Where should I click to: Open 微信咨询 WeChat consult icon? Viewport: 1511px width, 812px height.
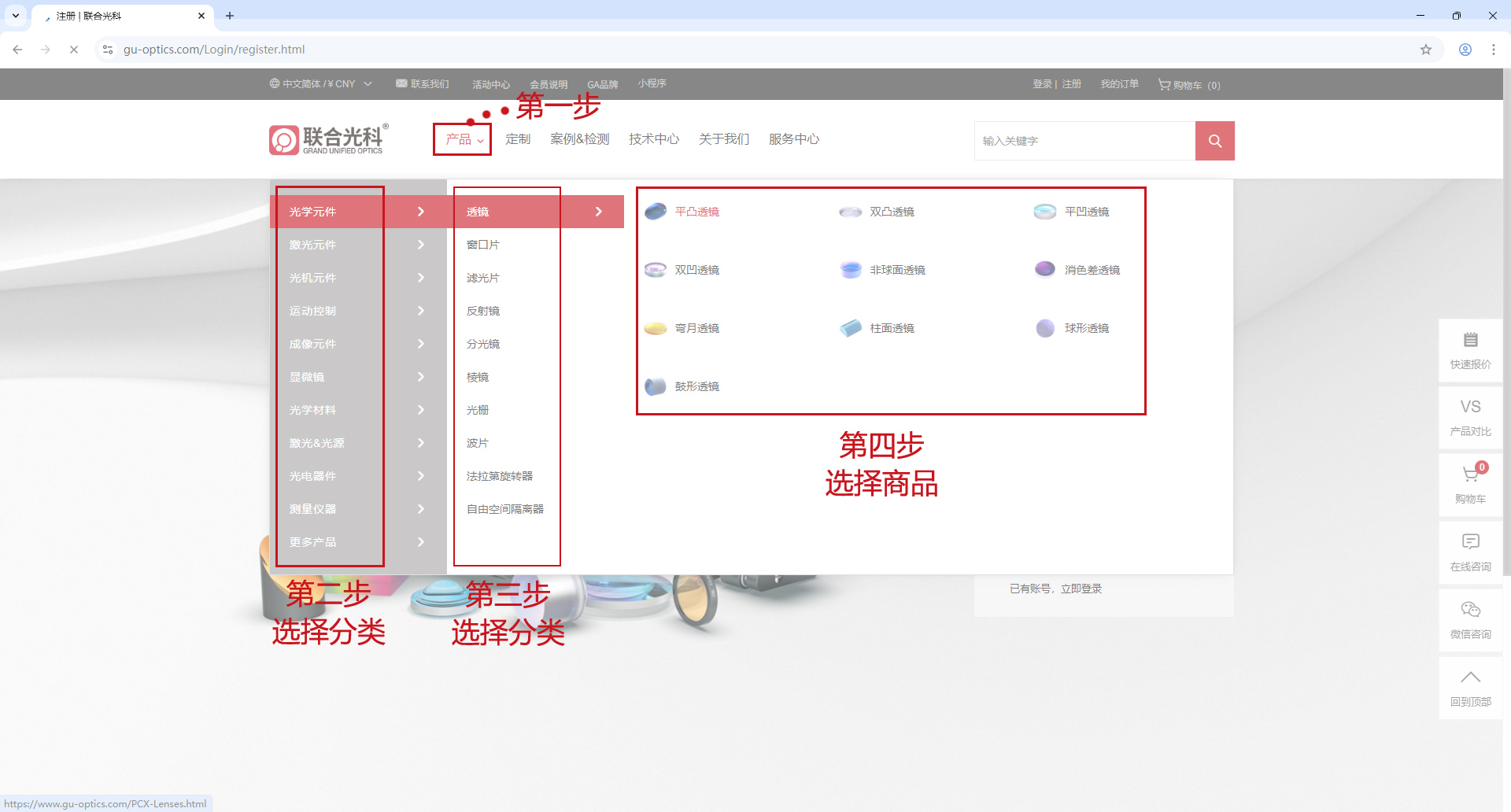point(1470,619)
